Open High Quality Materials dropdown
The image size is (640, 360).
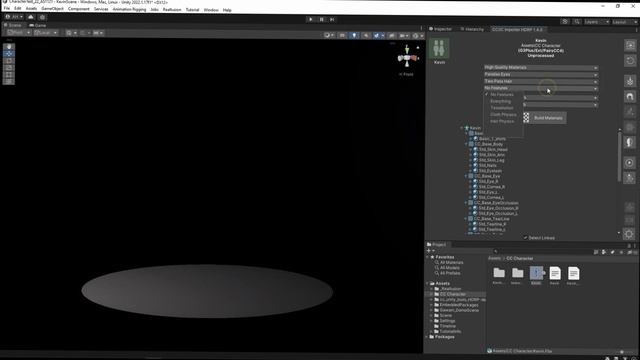[541, 68]
